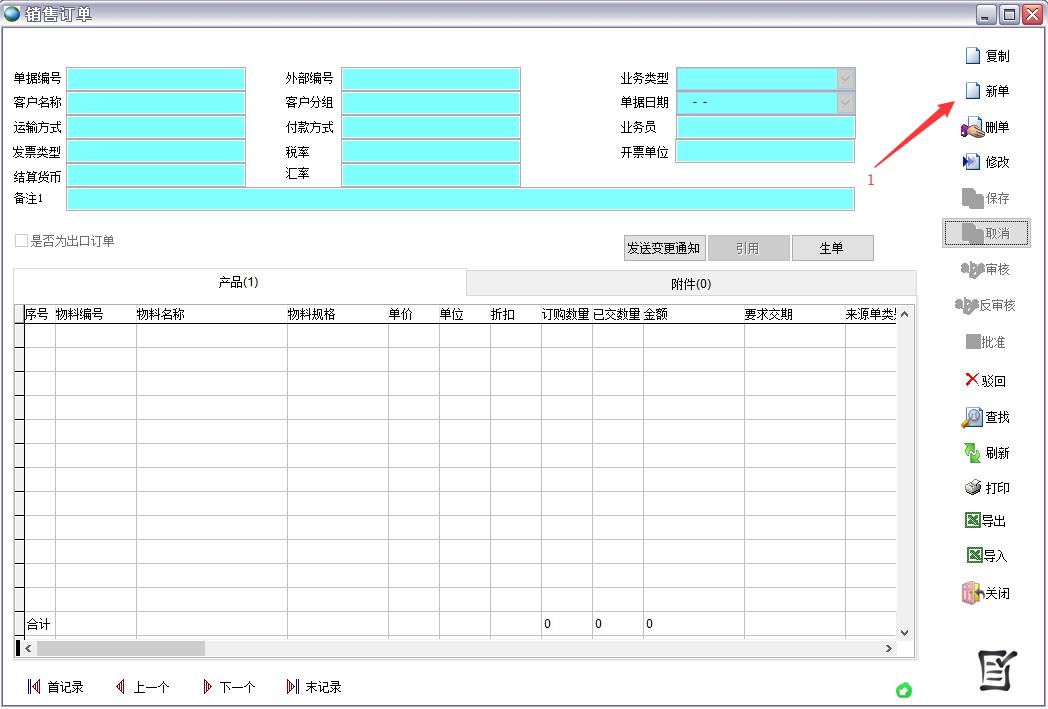Import data using 导入 icon

coord(973,556)
